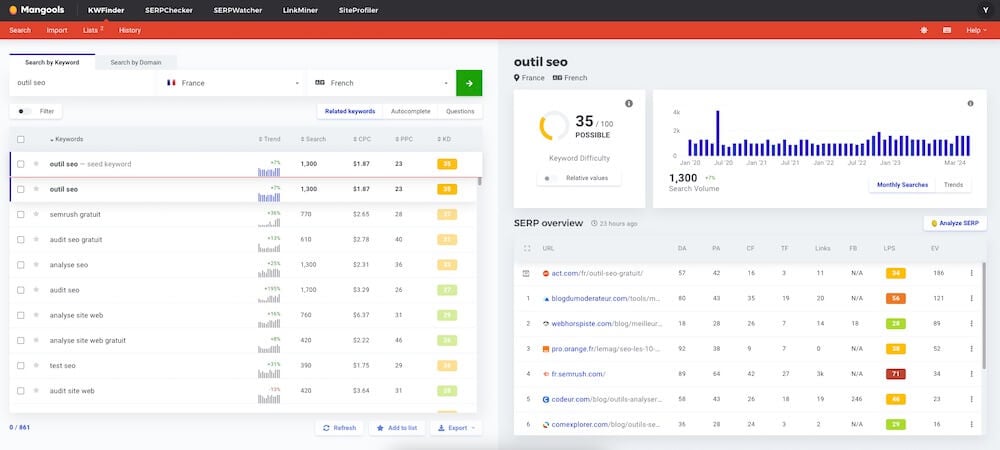1000x450 pixels.
Task: Open LinkMiner tool
Action: 300,10
